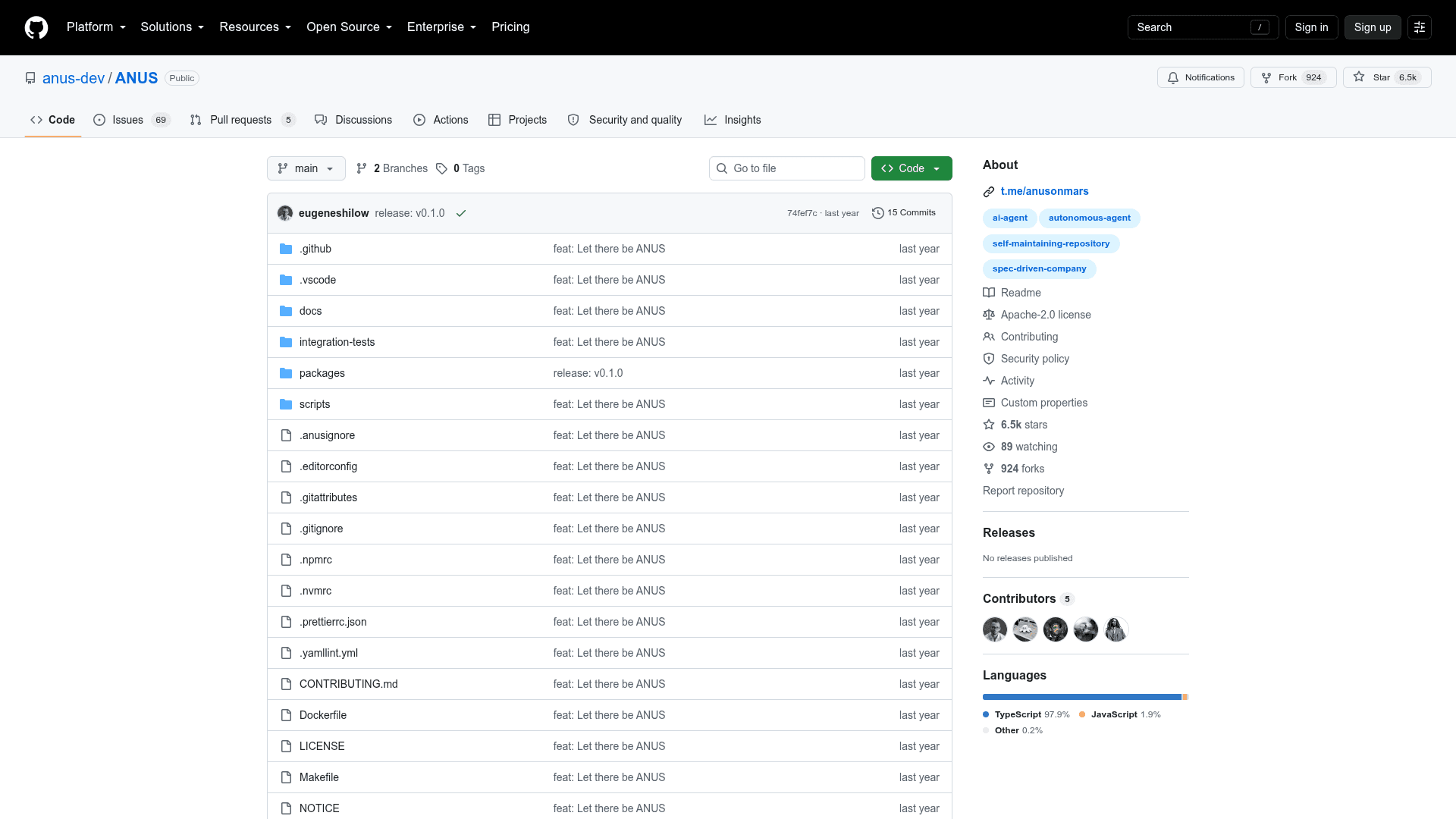
Task: Click the docs folder icon
Action: coord(286,311)
